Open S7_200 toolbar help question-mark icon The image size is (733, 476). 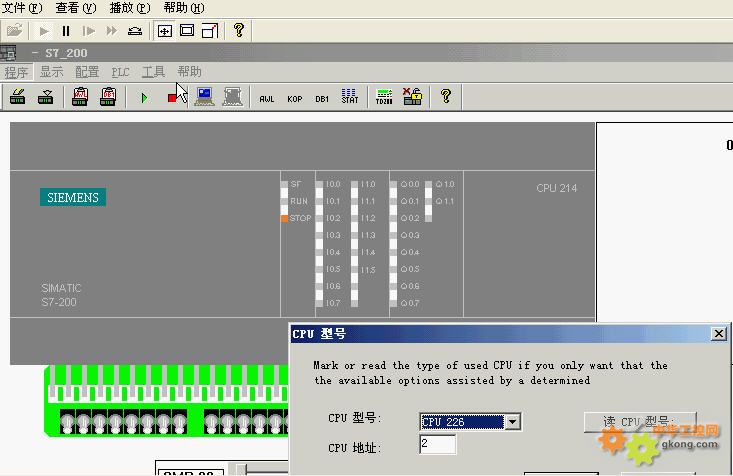(446, 96)
